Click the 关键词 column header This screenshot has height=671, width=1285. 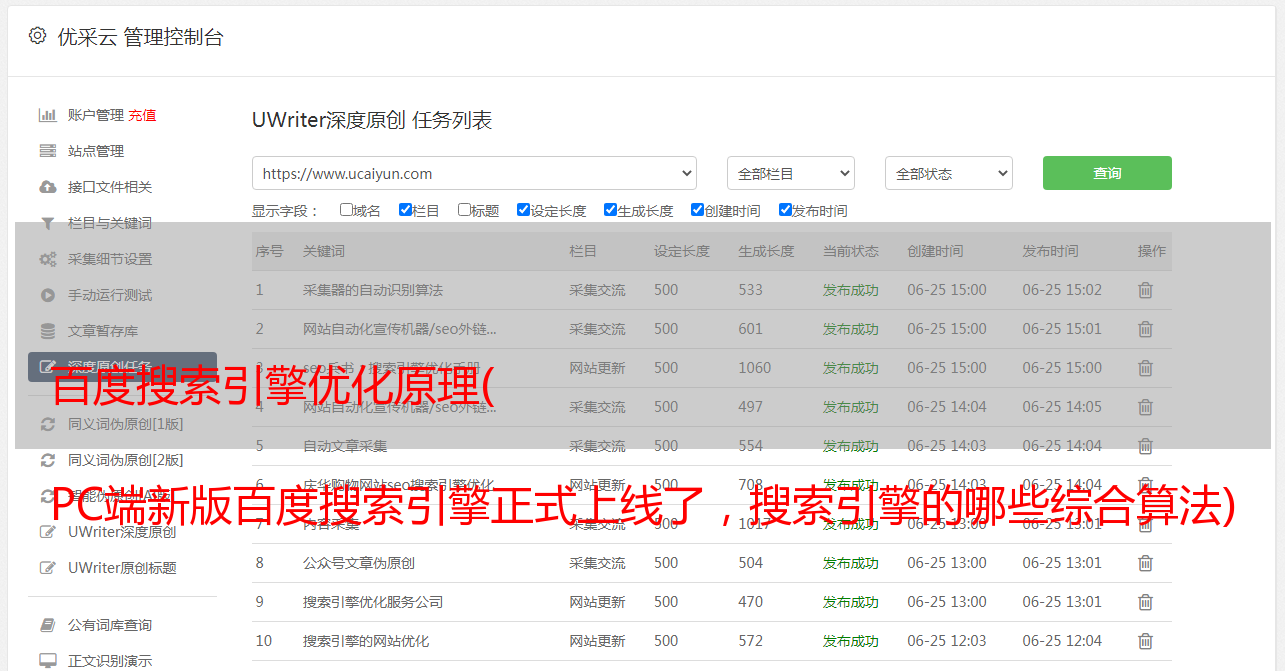click(x=324, y=251)
